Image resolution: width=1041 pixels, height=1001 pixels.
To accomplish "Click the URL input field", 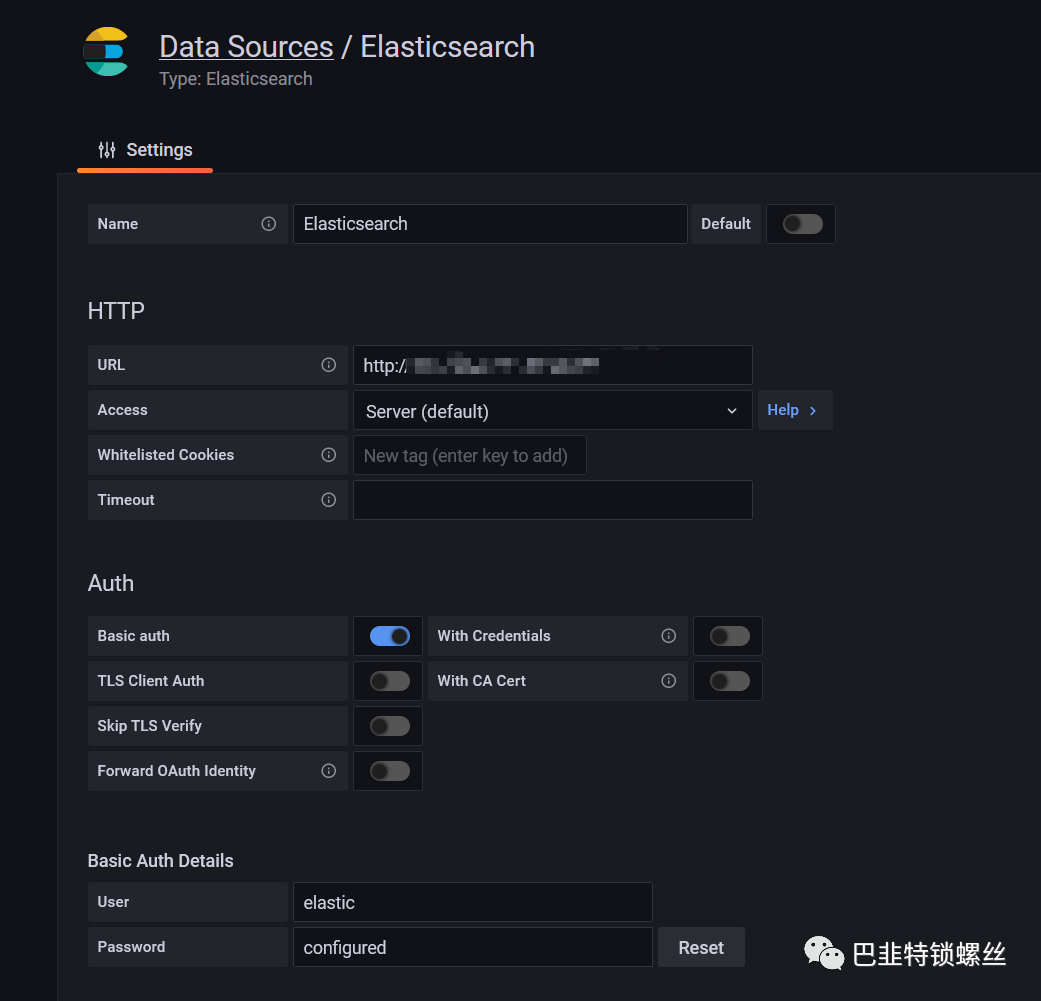I will coord(552,365).
